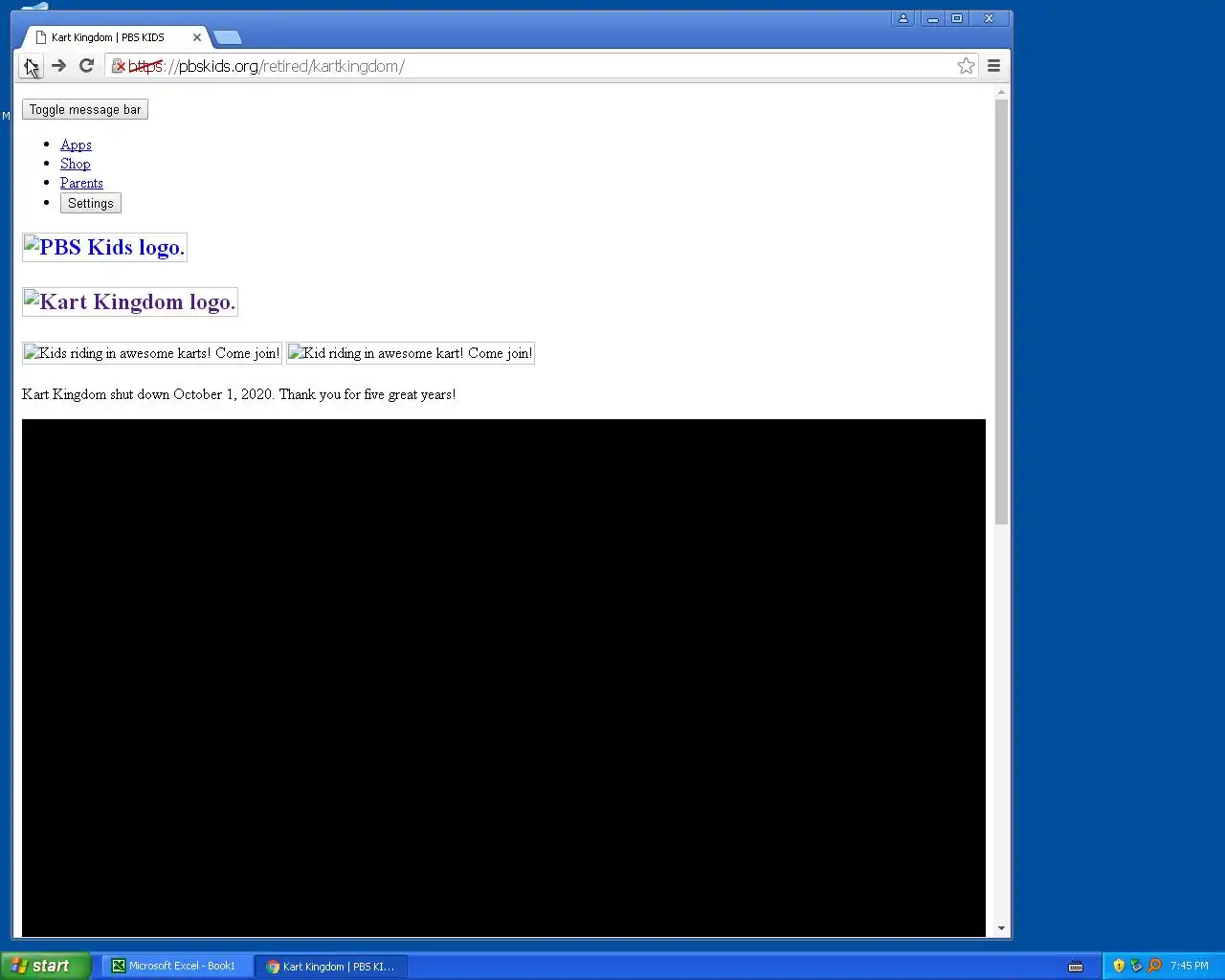
Task: Bookmark this page with the star icon
Action: click(966, 66)
